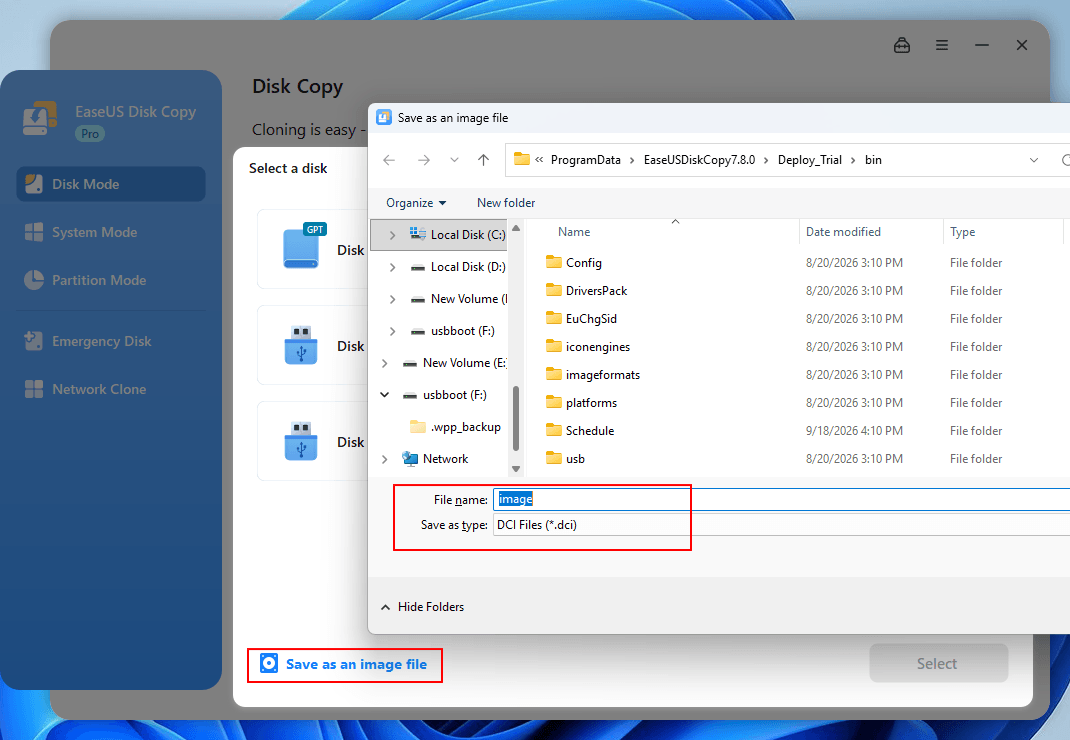Click the Select button
The width and height of the screenshot is (1070, 740).
(938, 663)
